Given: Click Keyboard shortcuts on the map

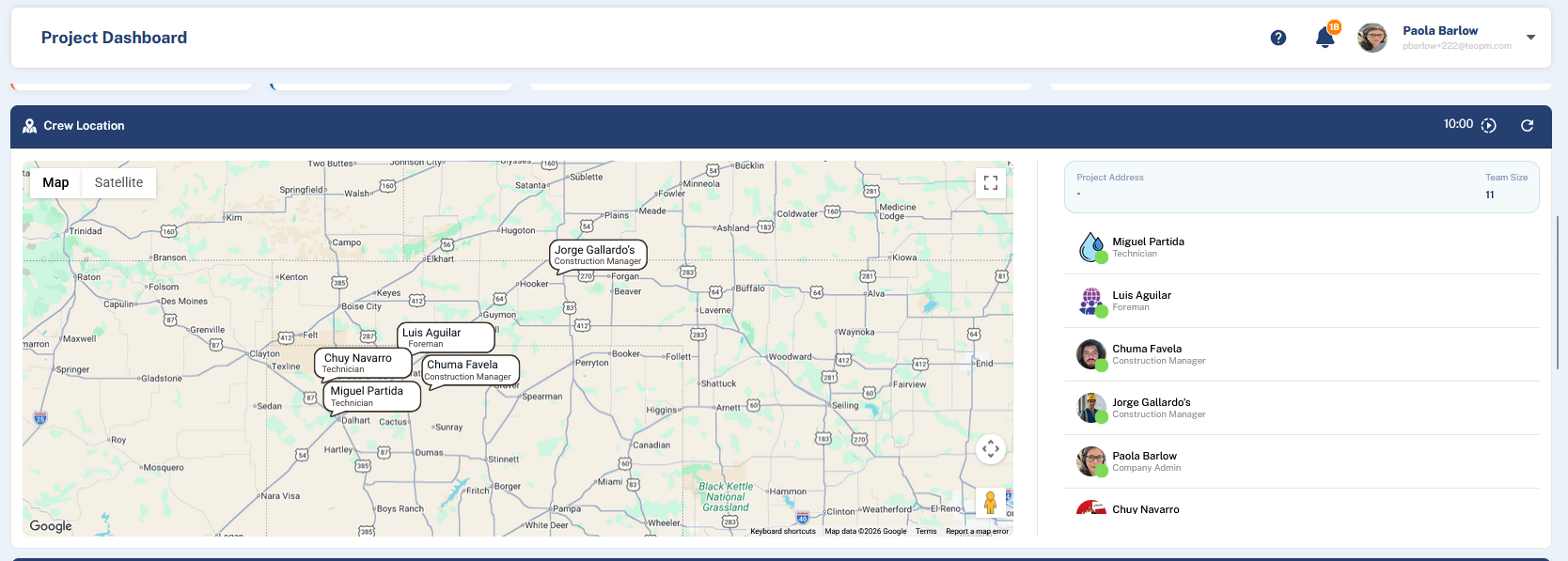Looking at the screenshot, I should coord(783,531).
